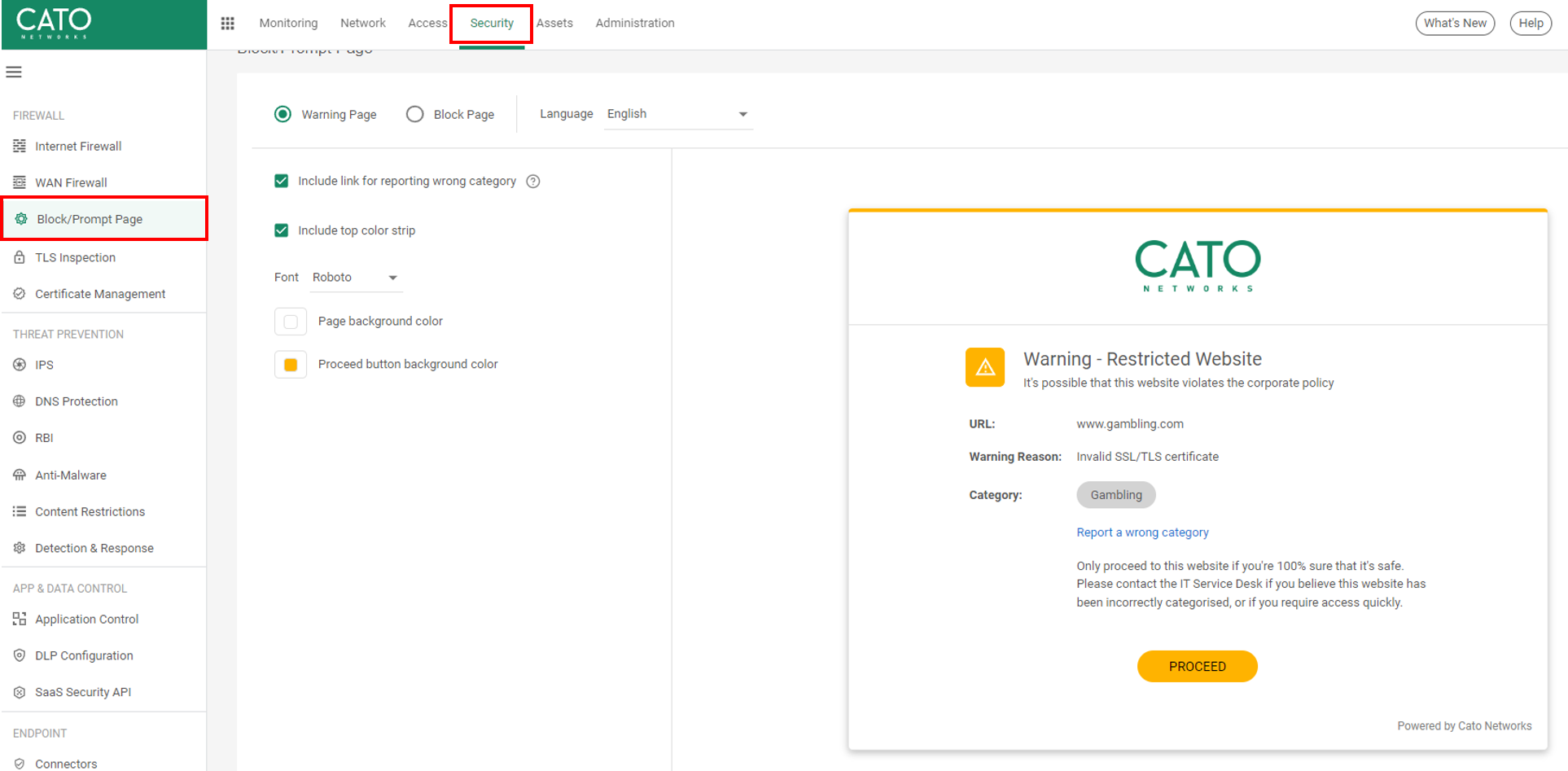Viewport: 1568px width, 771px height.
Task: Open the Font Roboto dropdown
Action: coord(356,278)
